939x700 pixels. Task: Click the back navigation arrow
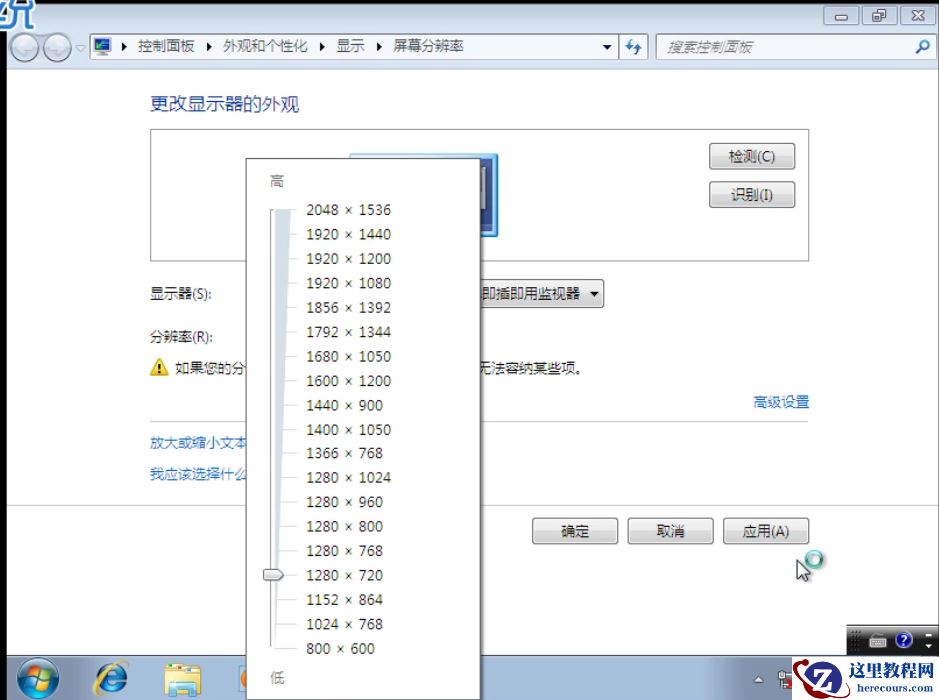coord(27,46)
